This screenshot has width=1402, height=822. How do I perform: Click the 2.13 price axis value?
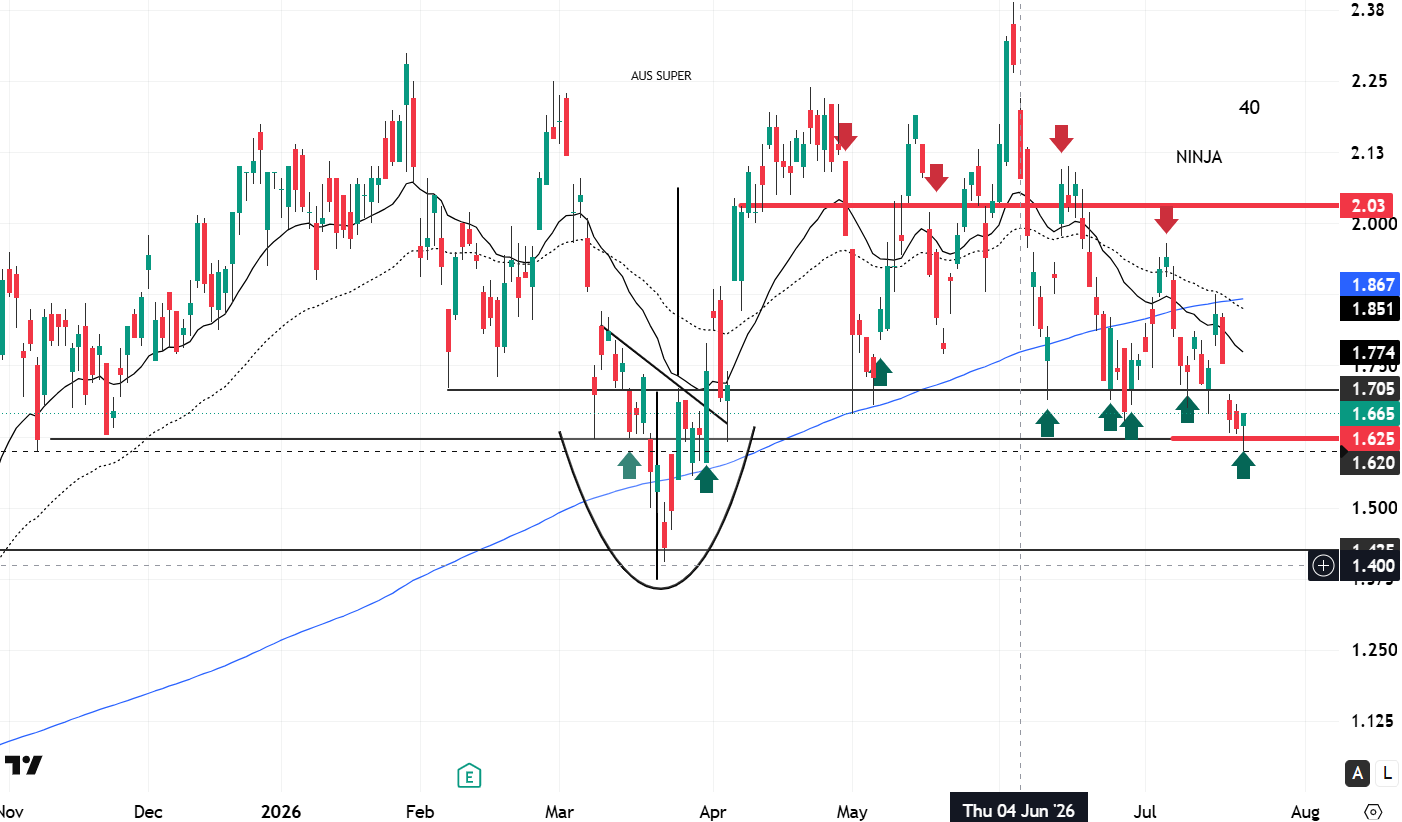(x=1367, y=153)
